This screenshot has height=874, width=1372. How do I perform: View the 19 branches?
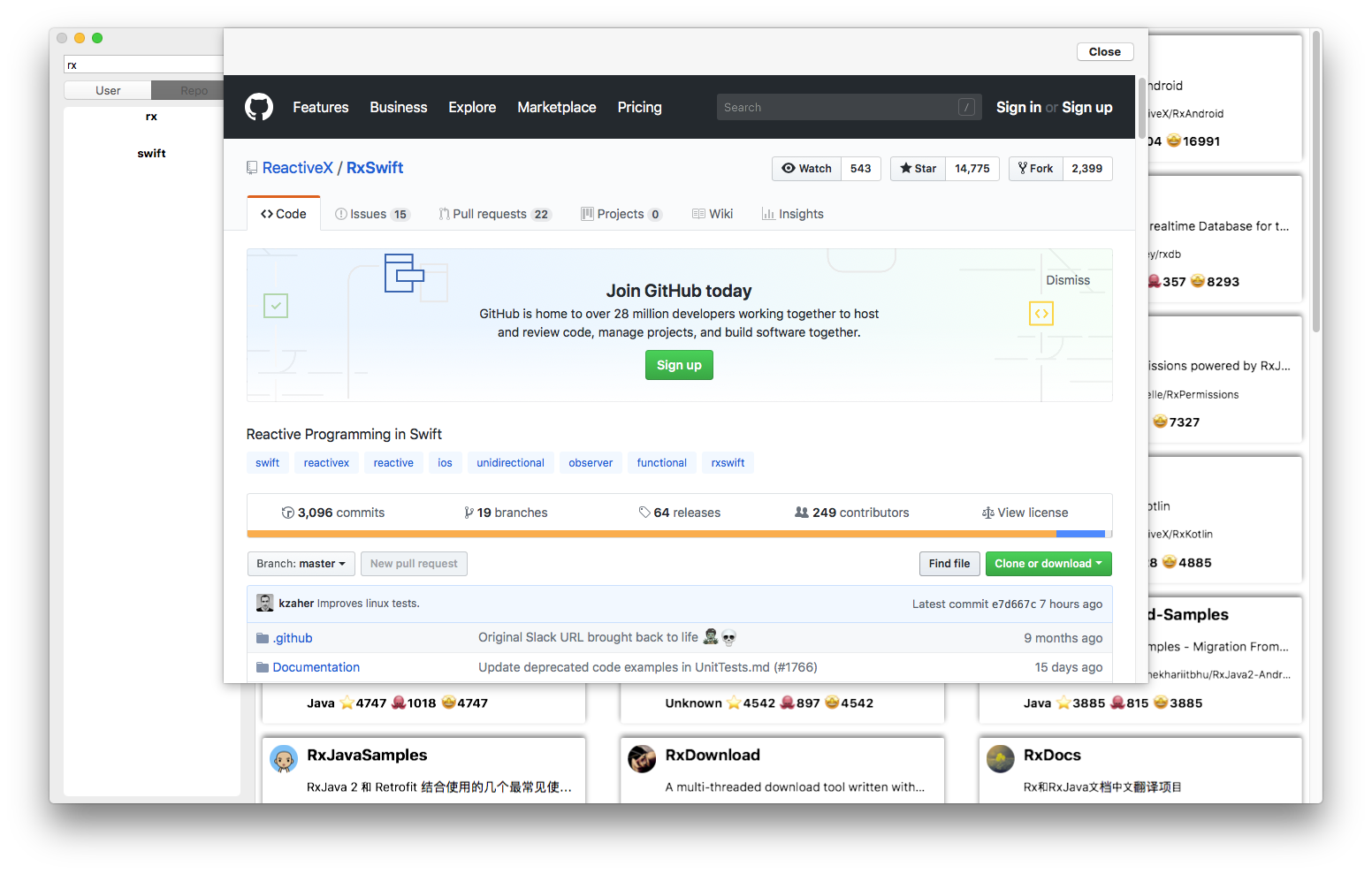pyautogui.click(x=506, y=513)
